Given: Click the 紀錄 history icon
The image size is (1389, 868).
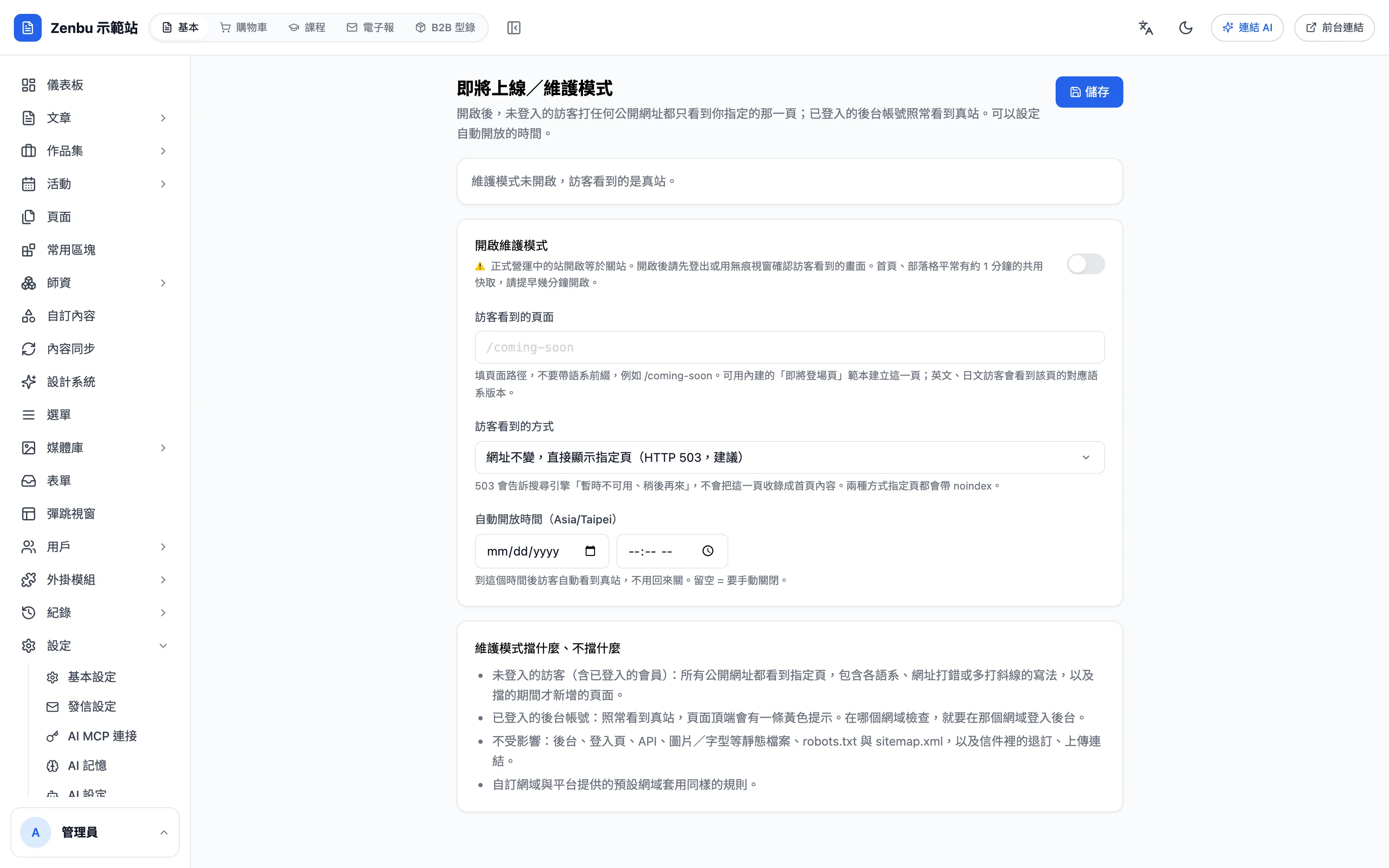Looking at the screenshot, I should click(29, 613).
